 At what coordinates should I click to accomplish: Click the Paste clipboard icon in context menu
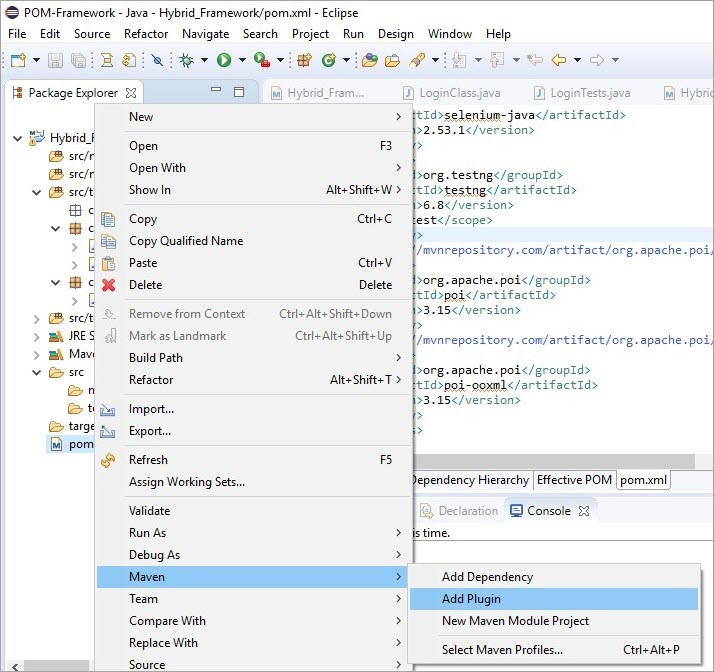108,263
